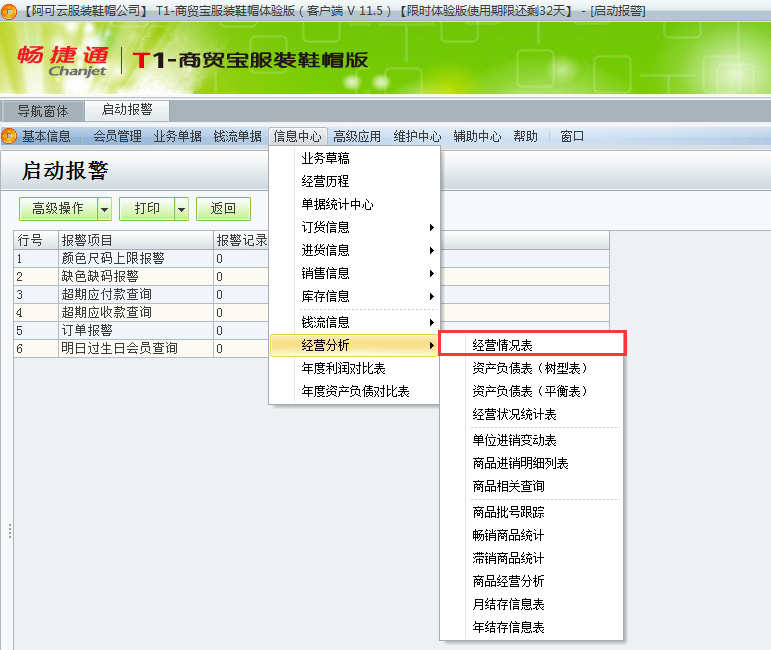Expand the 进货信息 submenu
Viewport: 771px width, 650px height.
click(x=431, y=250)
